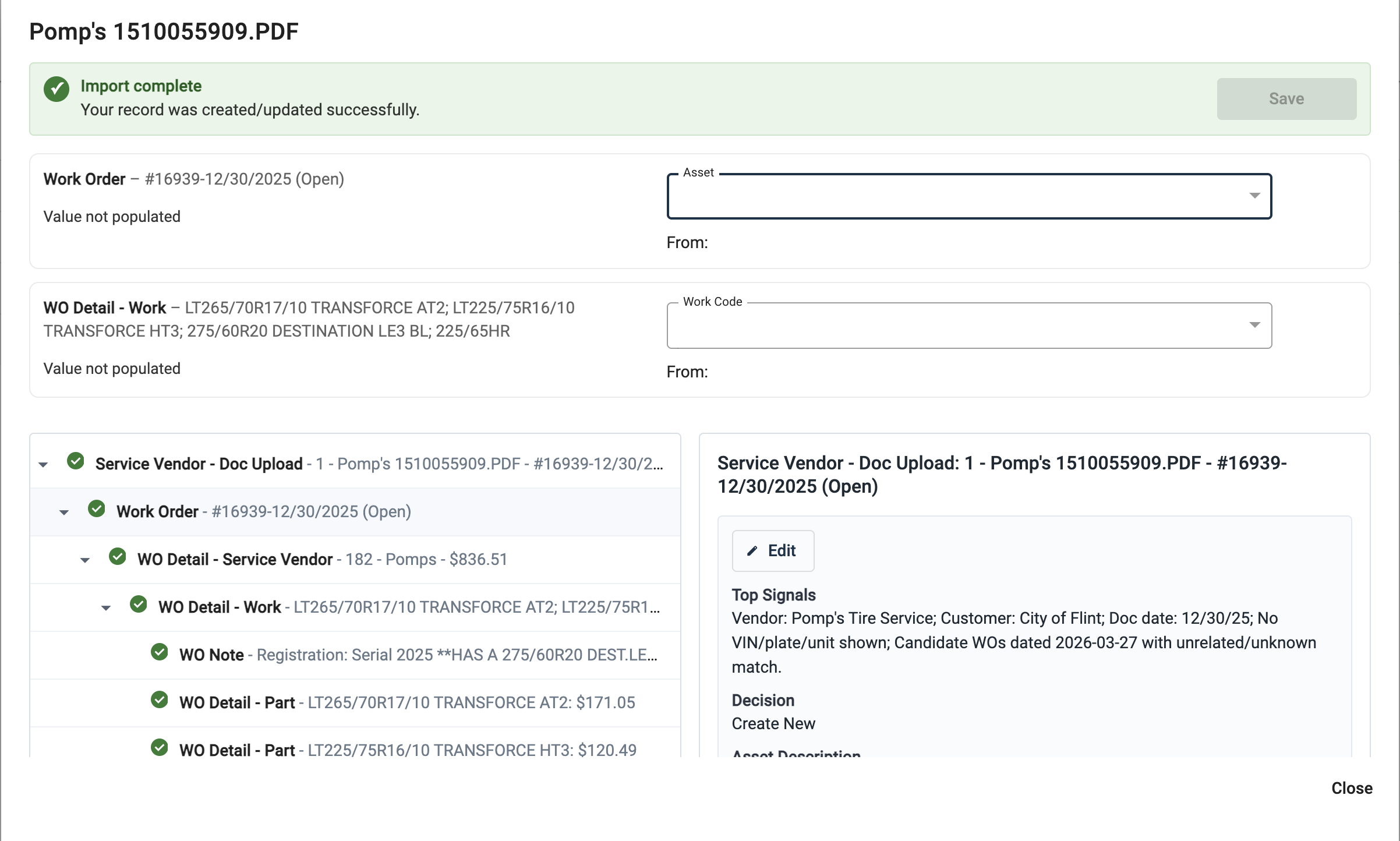
Task: Open the Asset dropdown arrow
Action: pos(1254,196)
